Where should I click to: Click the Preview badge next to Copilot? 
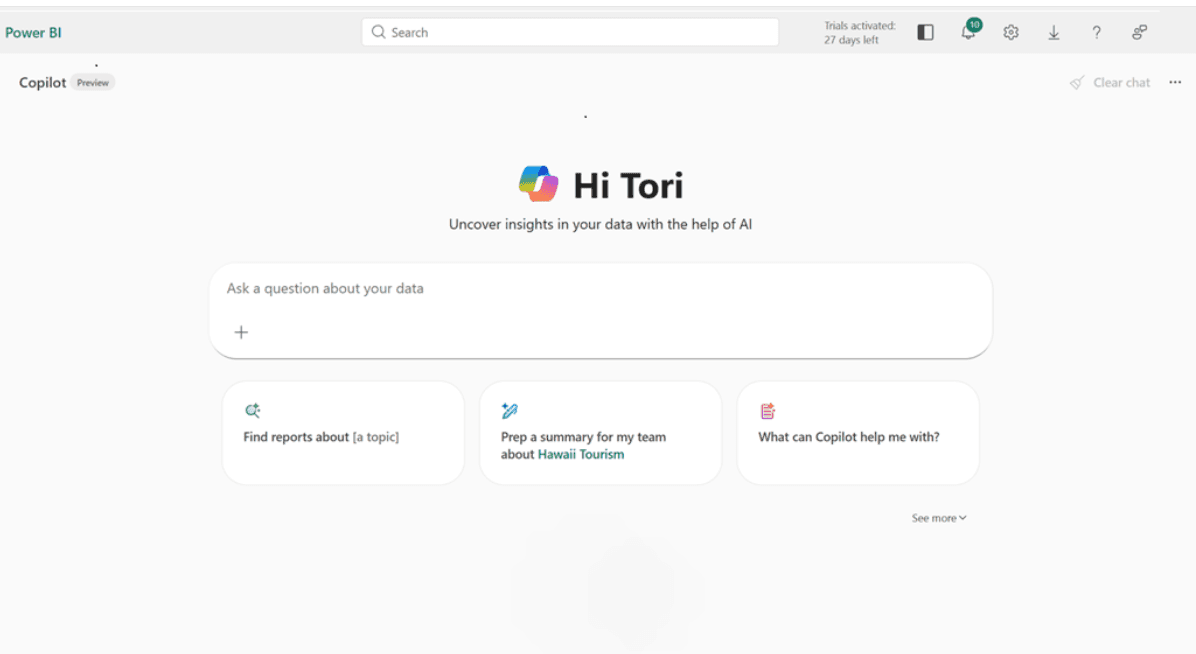click(x=93, y=82)
